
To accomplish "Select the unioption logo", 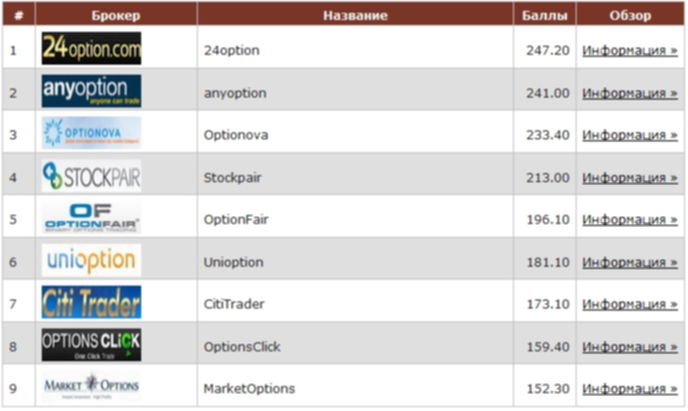I will point(91,260).
